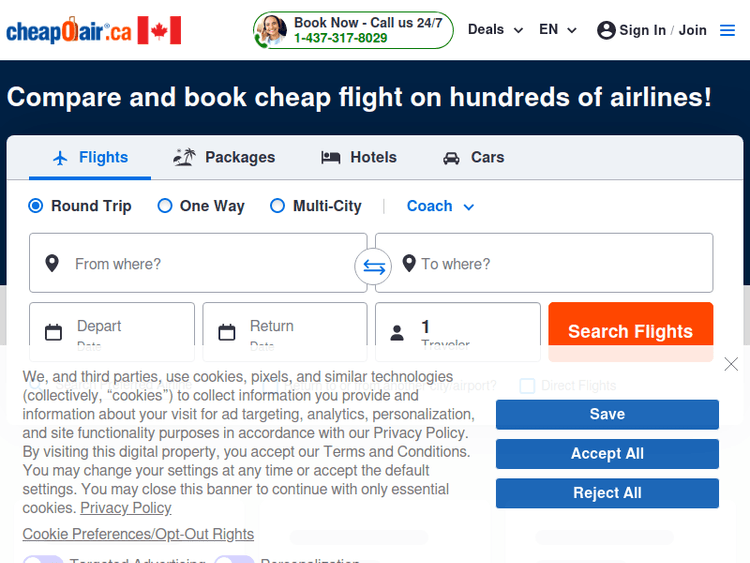This screenshot has width=750, height=563.
Task: Open the Deals dropdown menu
Action: tap(495, 30)
